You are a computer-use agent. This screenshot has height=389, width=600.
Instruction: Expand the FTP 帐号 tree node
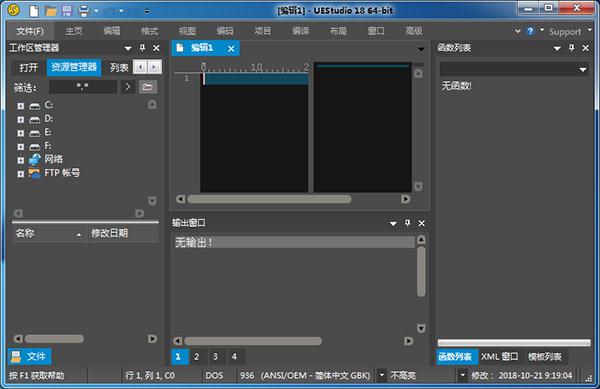click(x=21, y=174)
